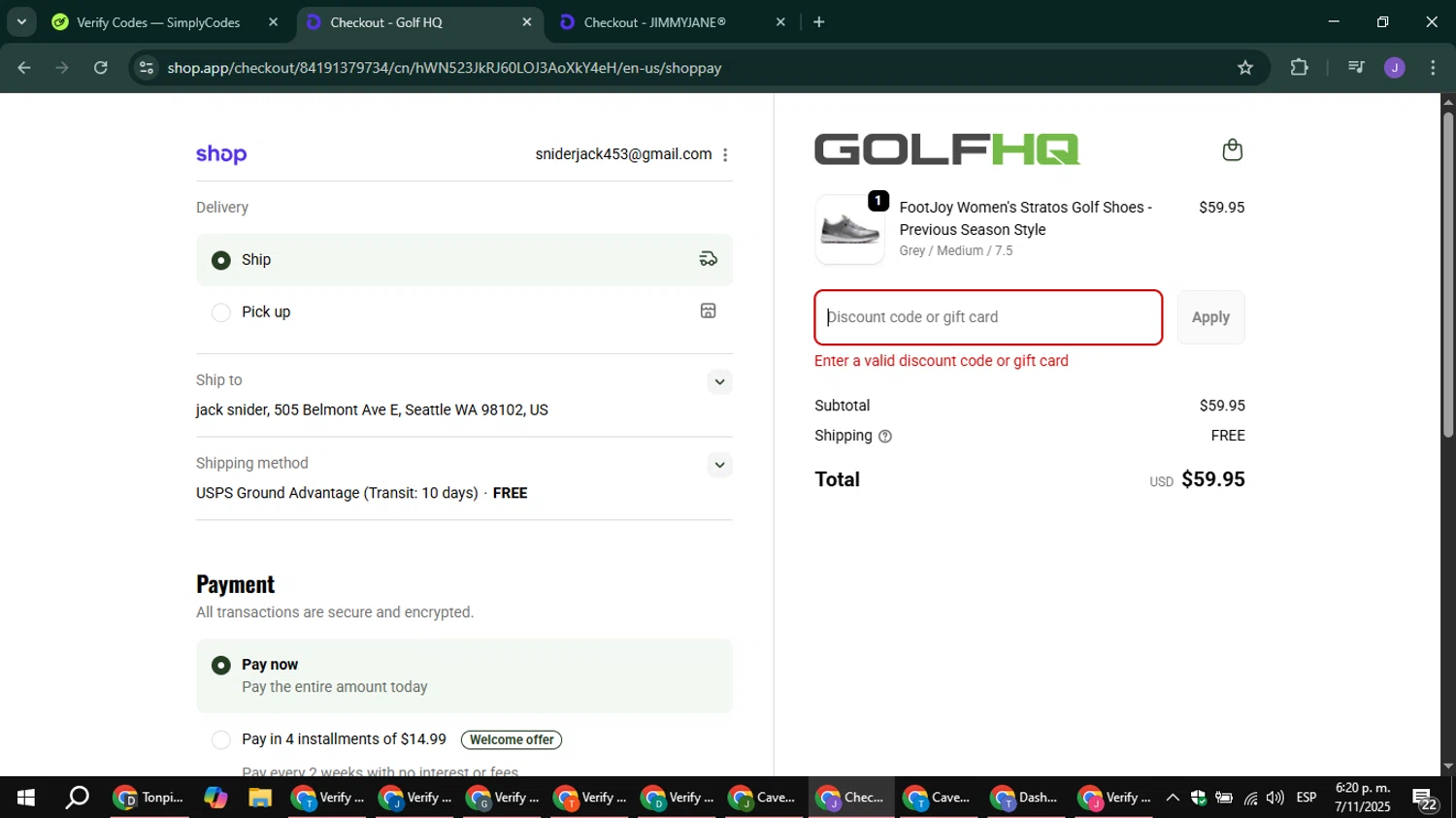Click the Apply discount button
Image resolution: width=1456 pixels, height=818 pixels.
coord(1210,317)
